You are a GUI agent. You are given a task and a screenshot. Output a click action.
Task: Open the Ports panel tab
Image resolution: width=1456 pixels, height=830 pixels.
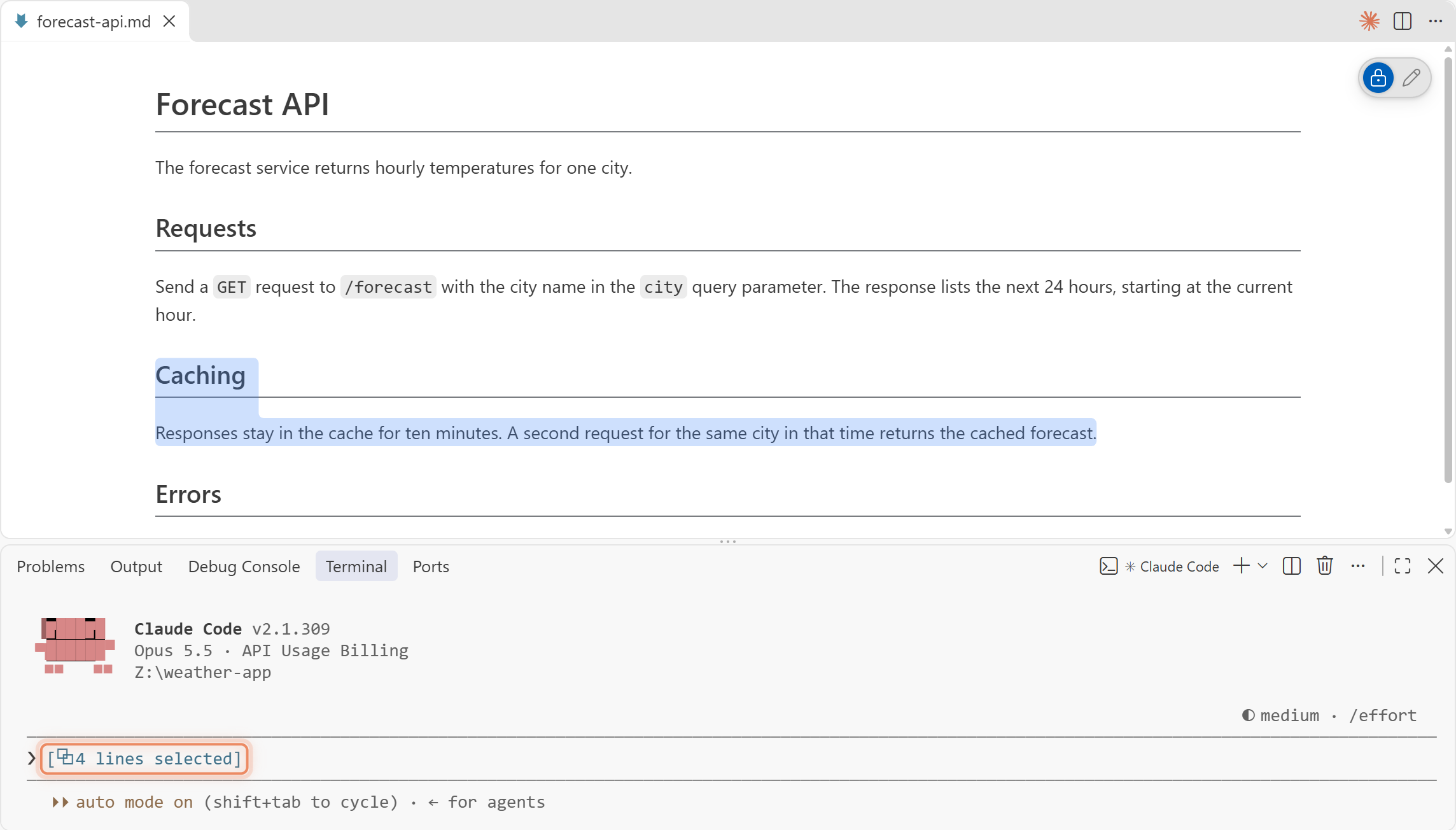[x=431, y=566]
